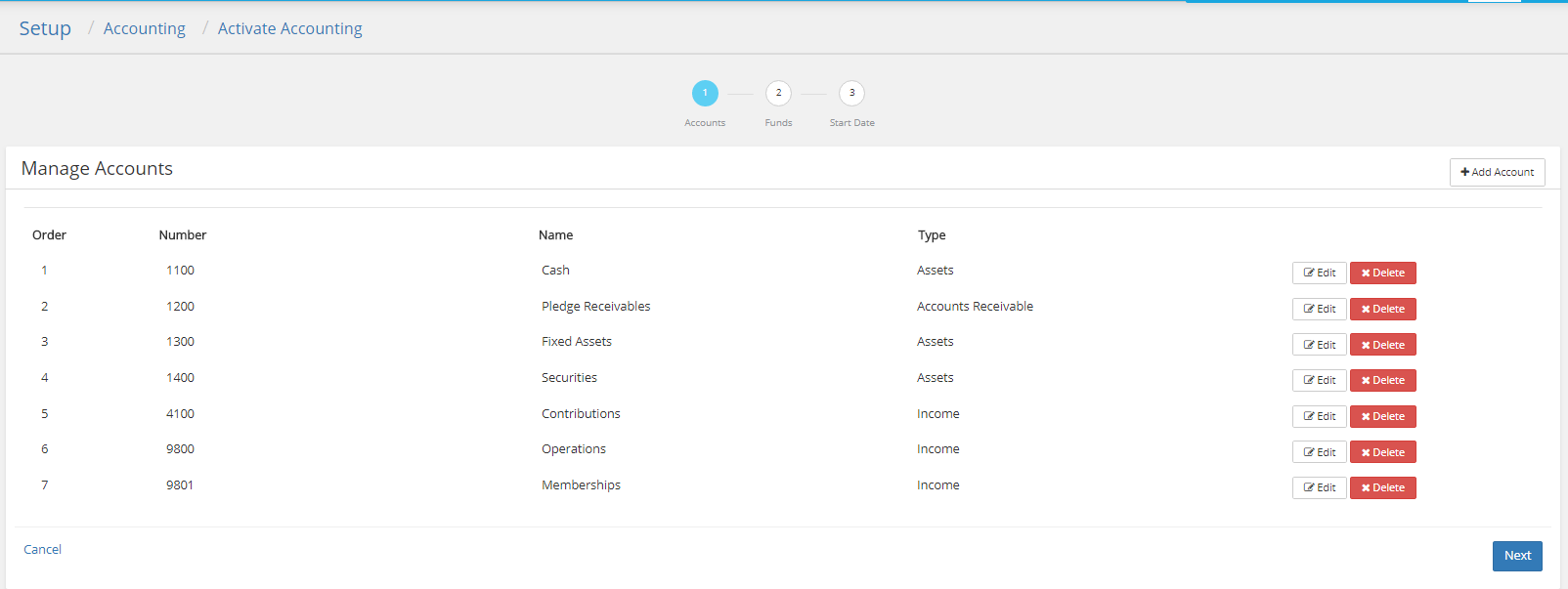Click the Type column header
Screen dimensions: 1568x589
click(932, 235)
